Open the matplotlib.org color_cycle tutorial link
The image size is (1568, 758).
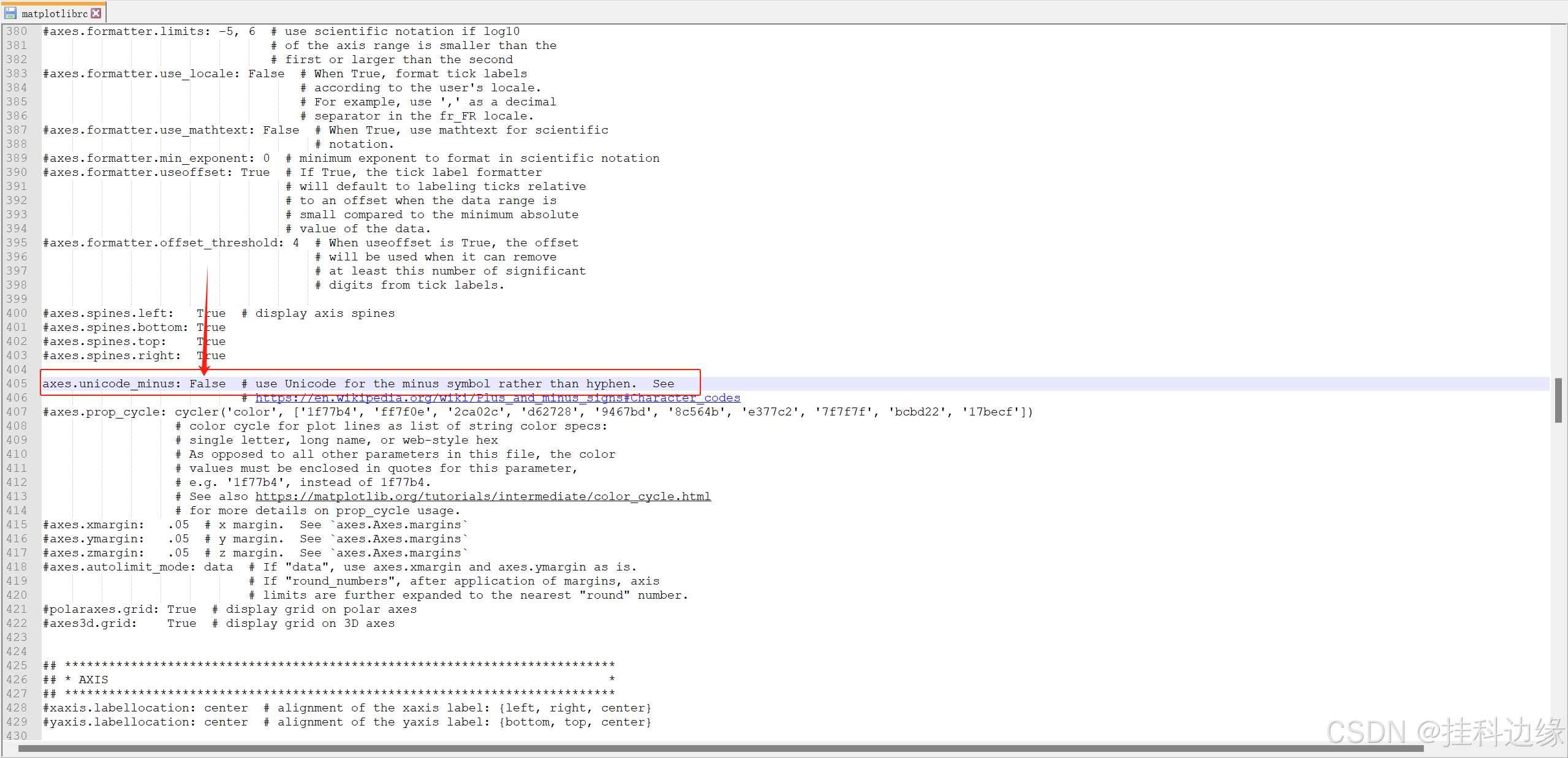pyautogui.click(x=483, y=496)
